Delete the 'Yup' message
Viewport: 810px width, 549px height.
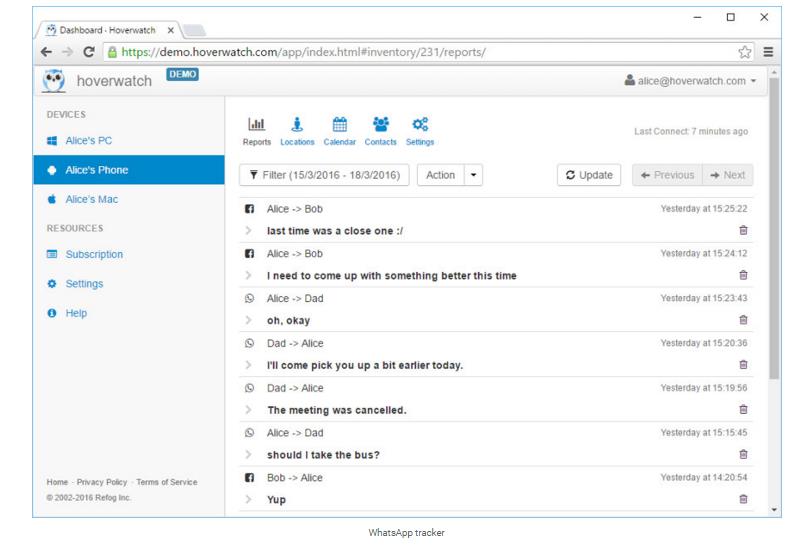click(x=743, y=499)
